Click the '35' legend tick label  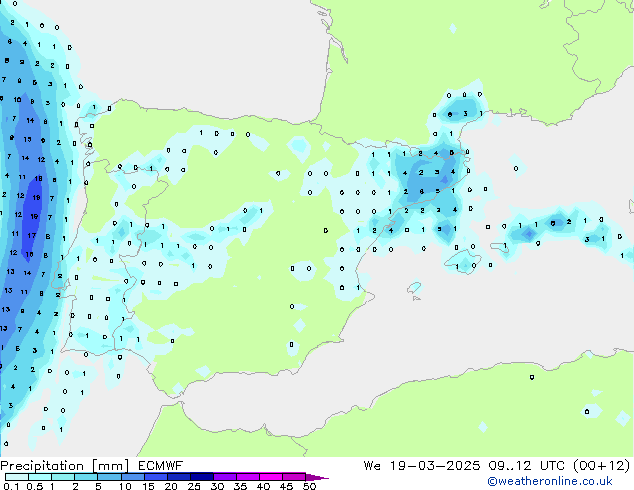240,486
